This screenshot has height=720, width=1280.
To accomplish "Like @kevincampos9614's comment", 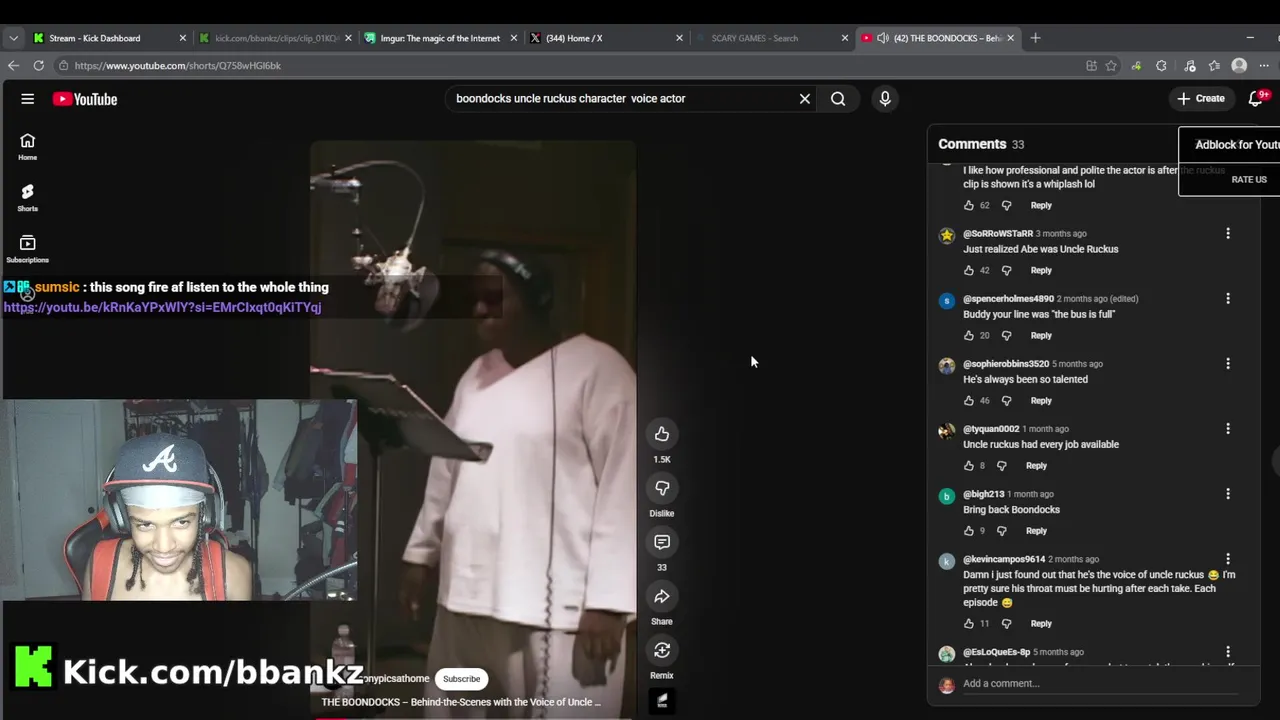I will 968,624.
